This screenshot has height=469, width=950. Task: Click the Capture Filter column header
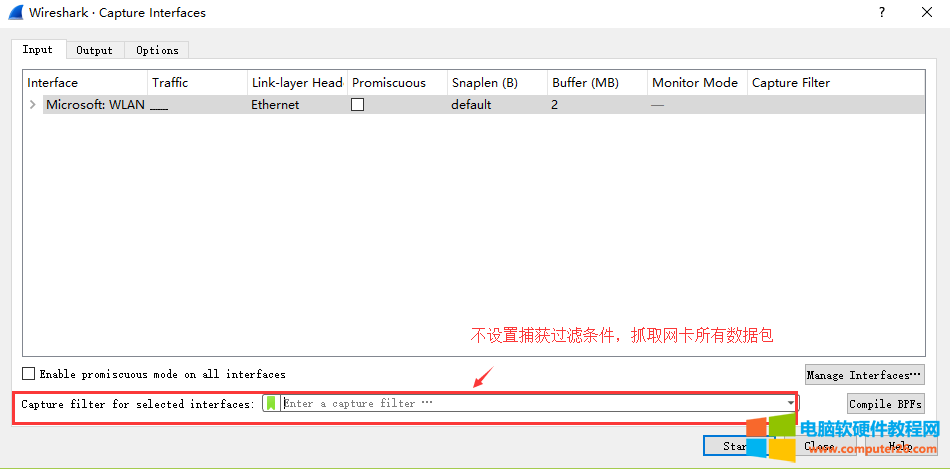coord(836,83)
